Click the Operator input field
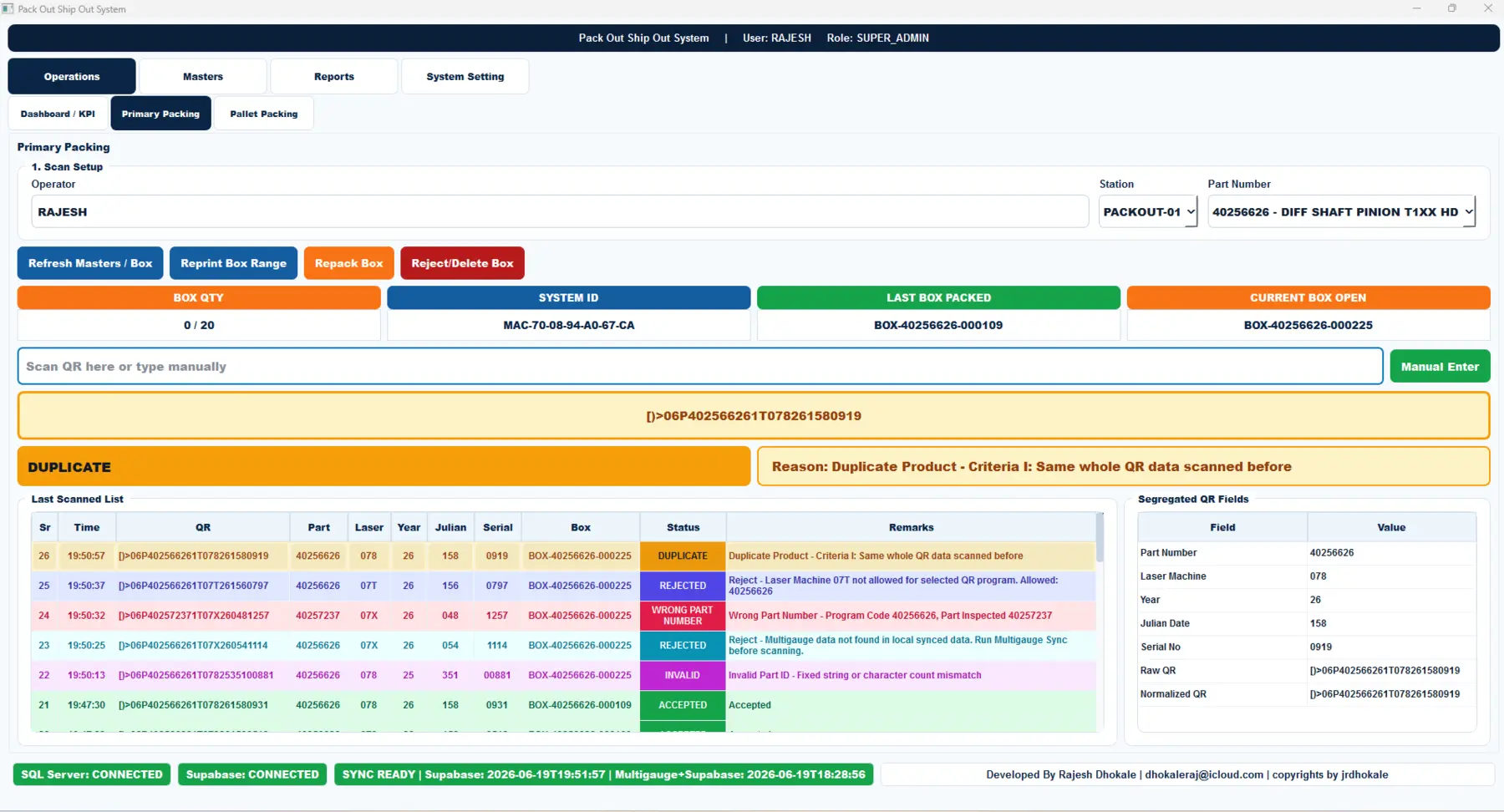1504x812 pixels. tap(560, 211)
